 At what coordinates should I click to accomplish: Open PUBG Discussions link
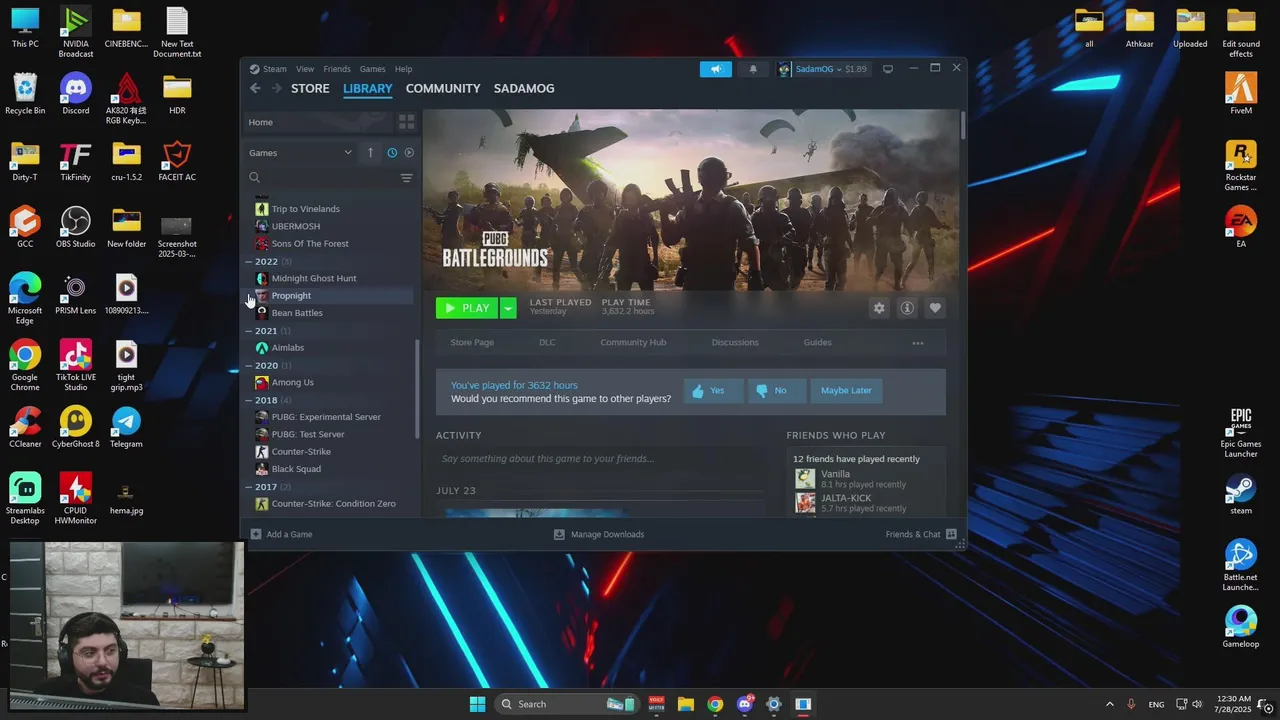pyautogui.click(x=735, y=342)
